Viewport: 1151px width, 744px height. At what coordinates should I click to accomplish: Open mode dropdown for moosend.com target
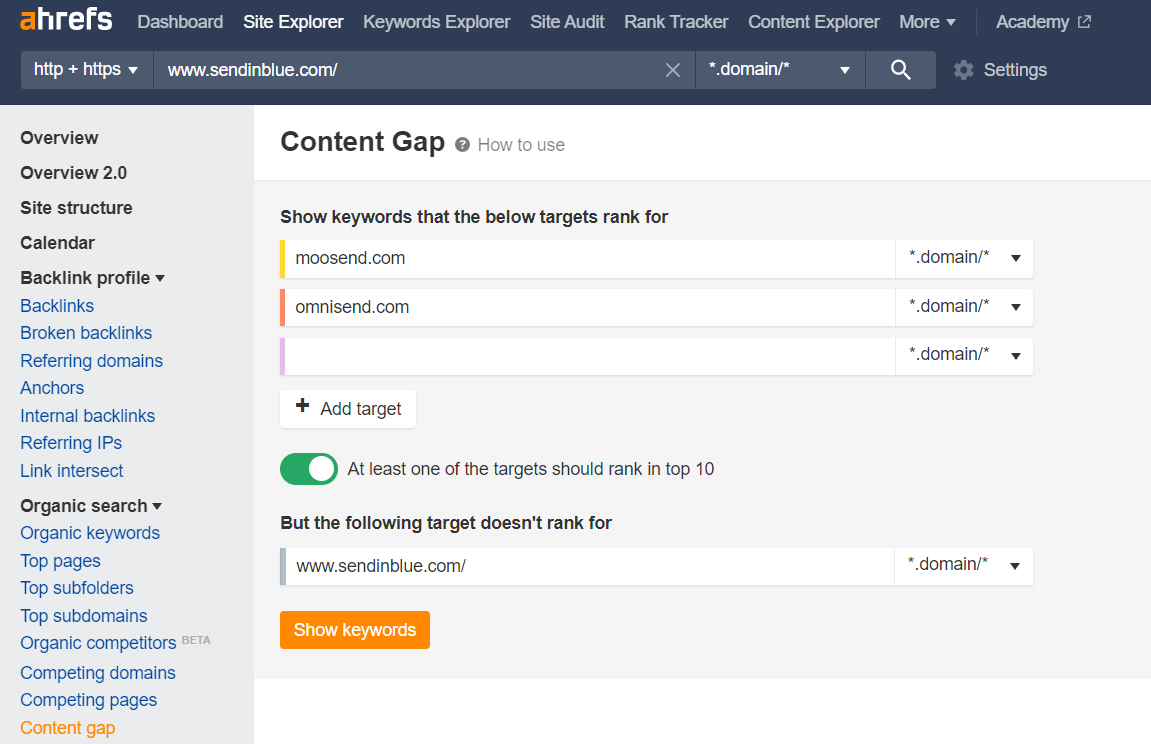[964, 258]
